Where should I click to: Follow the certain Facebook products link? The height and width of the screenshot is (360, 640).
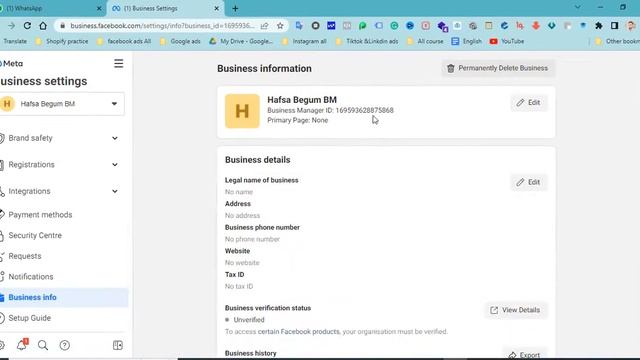[298, 331]
